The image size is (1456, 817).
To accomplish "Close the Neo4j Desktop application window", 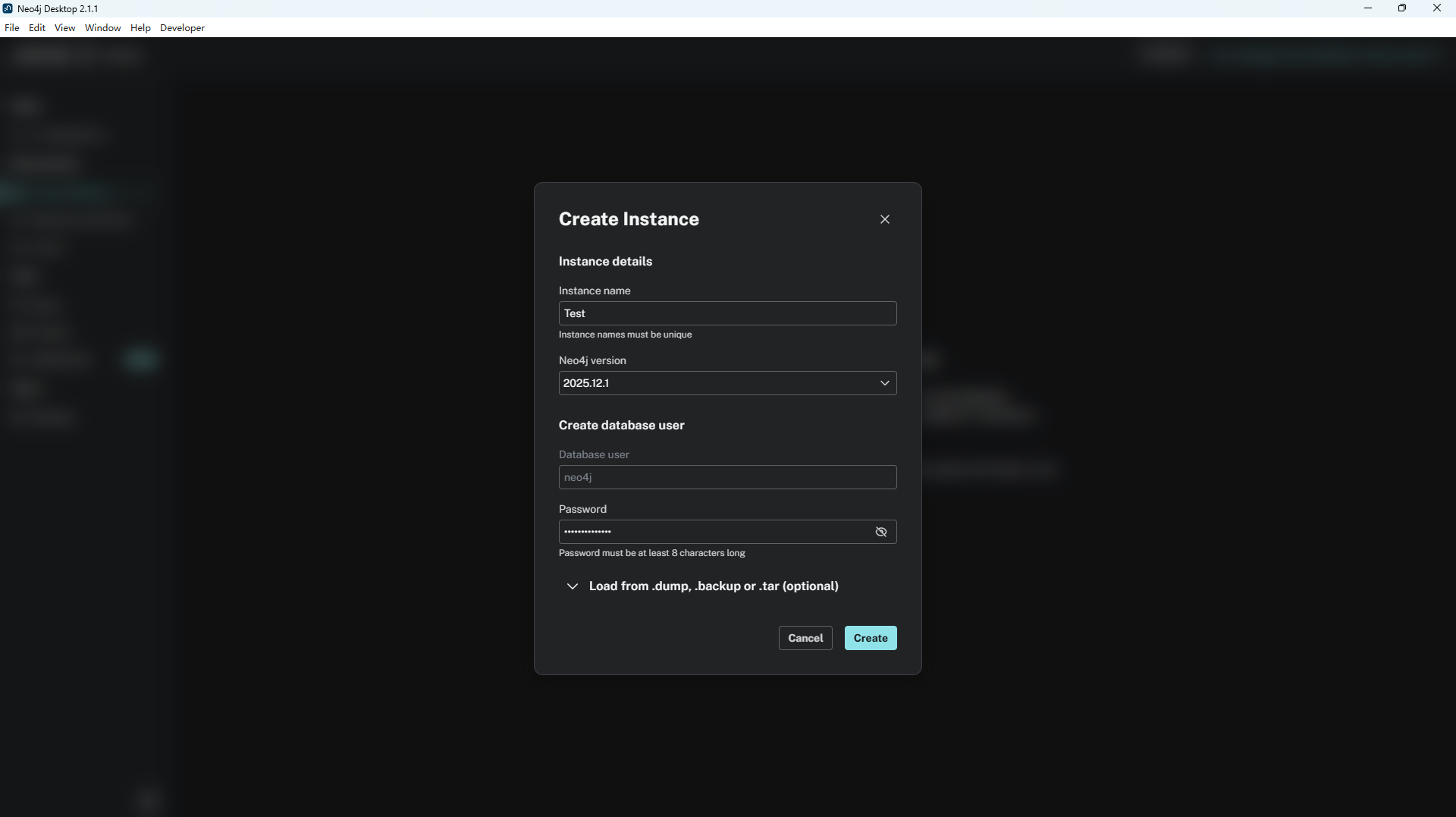I will 1436,8.
